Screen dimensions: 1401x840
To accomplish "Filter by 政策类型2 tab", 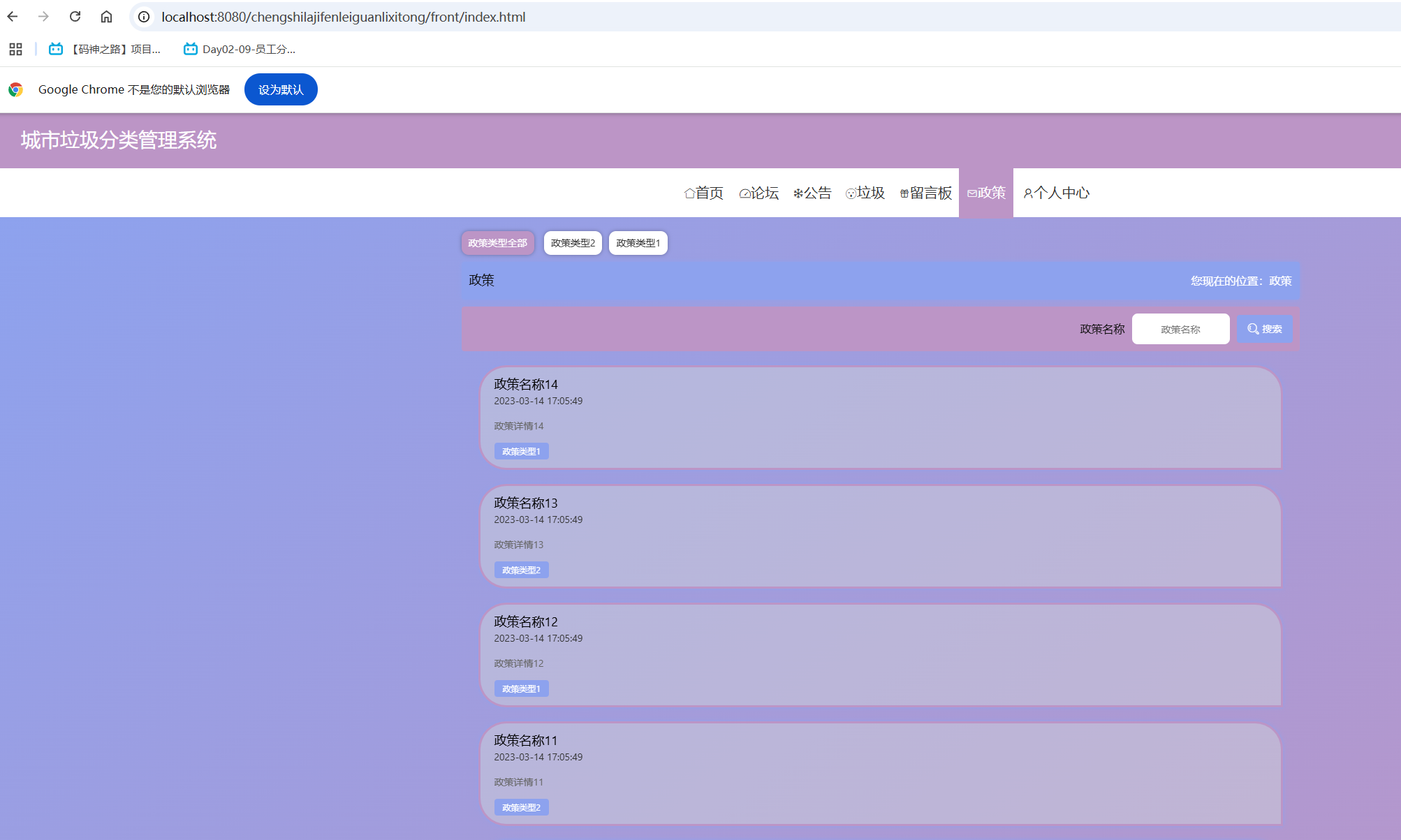I will [573, 243].
